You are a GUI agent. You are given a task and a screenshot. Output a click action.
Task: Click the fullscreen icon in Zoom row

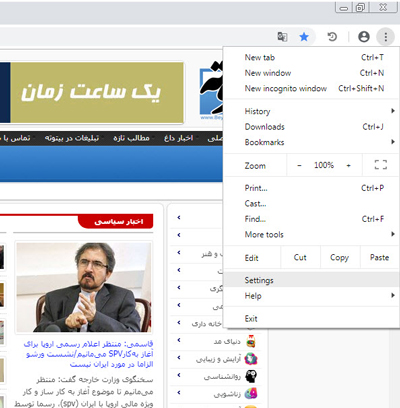381,165
